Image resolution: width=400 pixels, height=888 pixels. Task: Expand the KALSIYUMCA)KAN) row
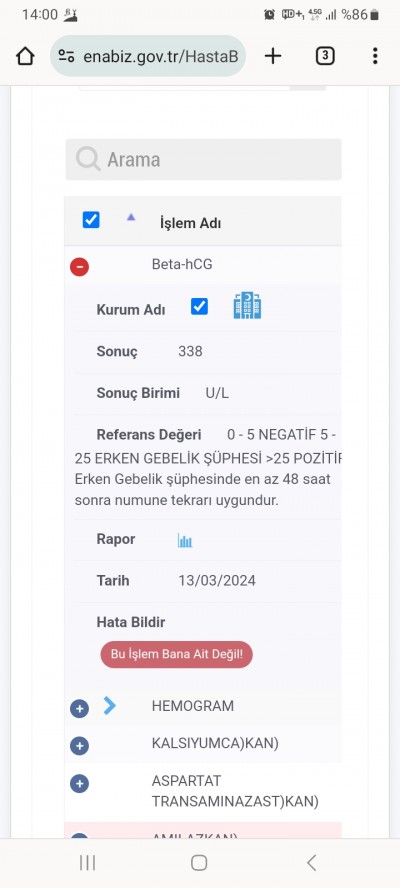79,746
